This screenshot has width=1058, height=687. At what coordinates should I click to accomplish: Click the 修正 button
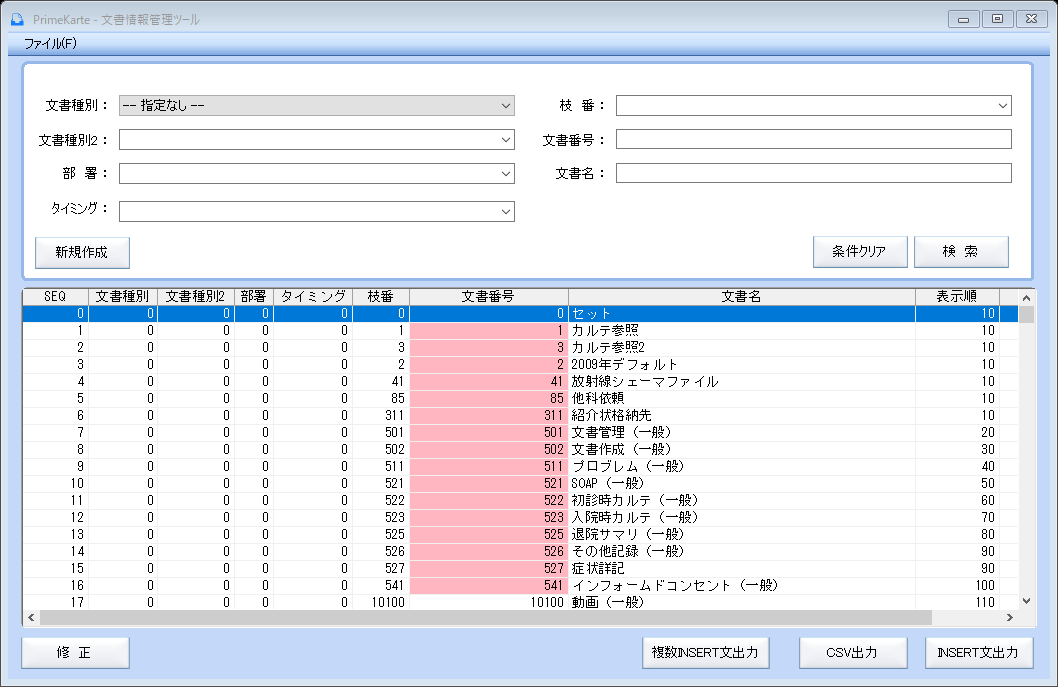pos(75,653)
